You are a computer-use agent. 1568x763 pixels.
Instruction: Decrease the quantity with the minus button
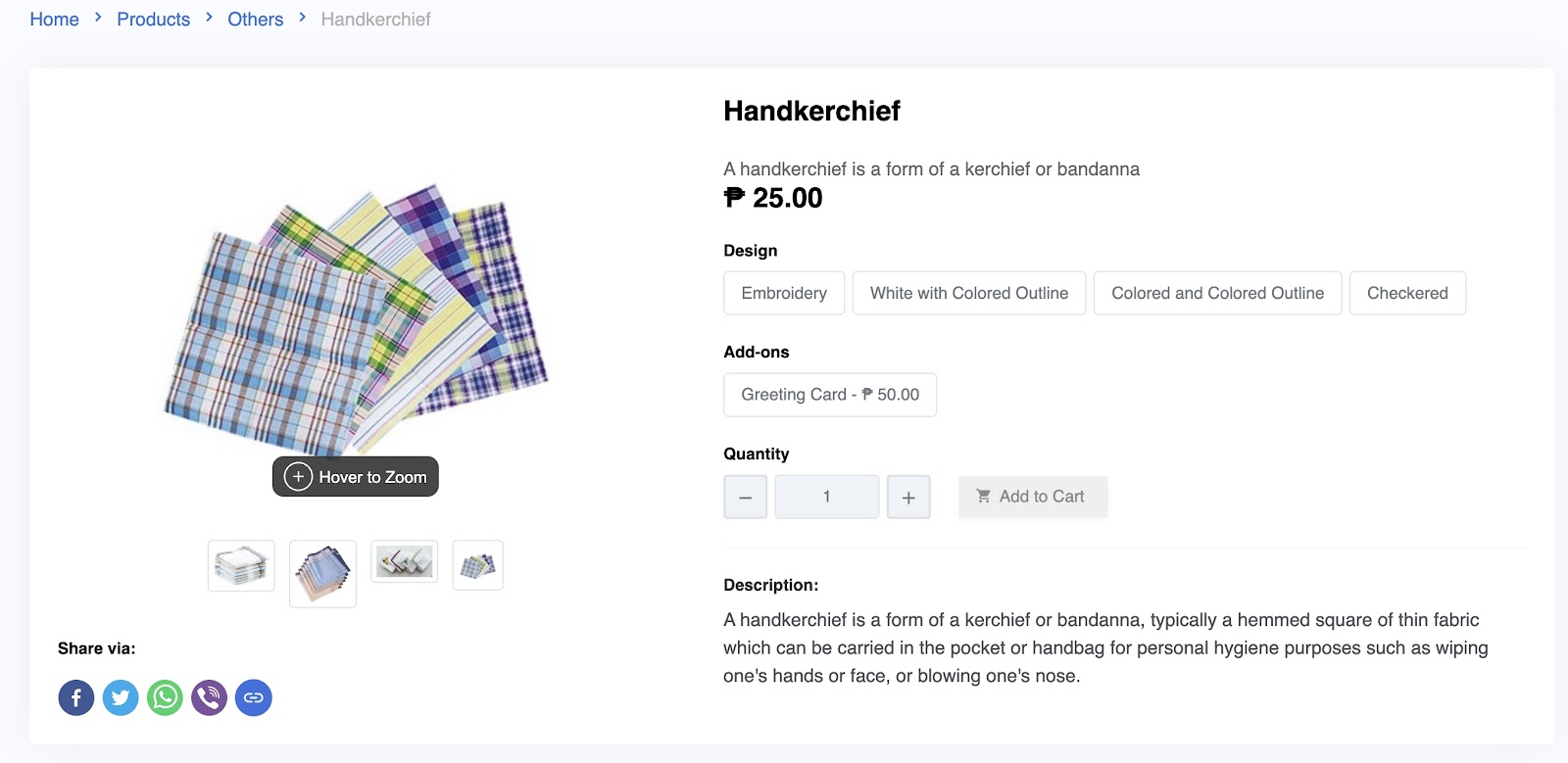[x=745, y=497]
